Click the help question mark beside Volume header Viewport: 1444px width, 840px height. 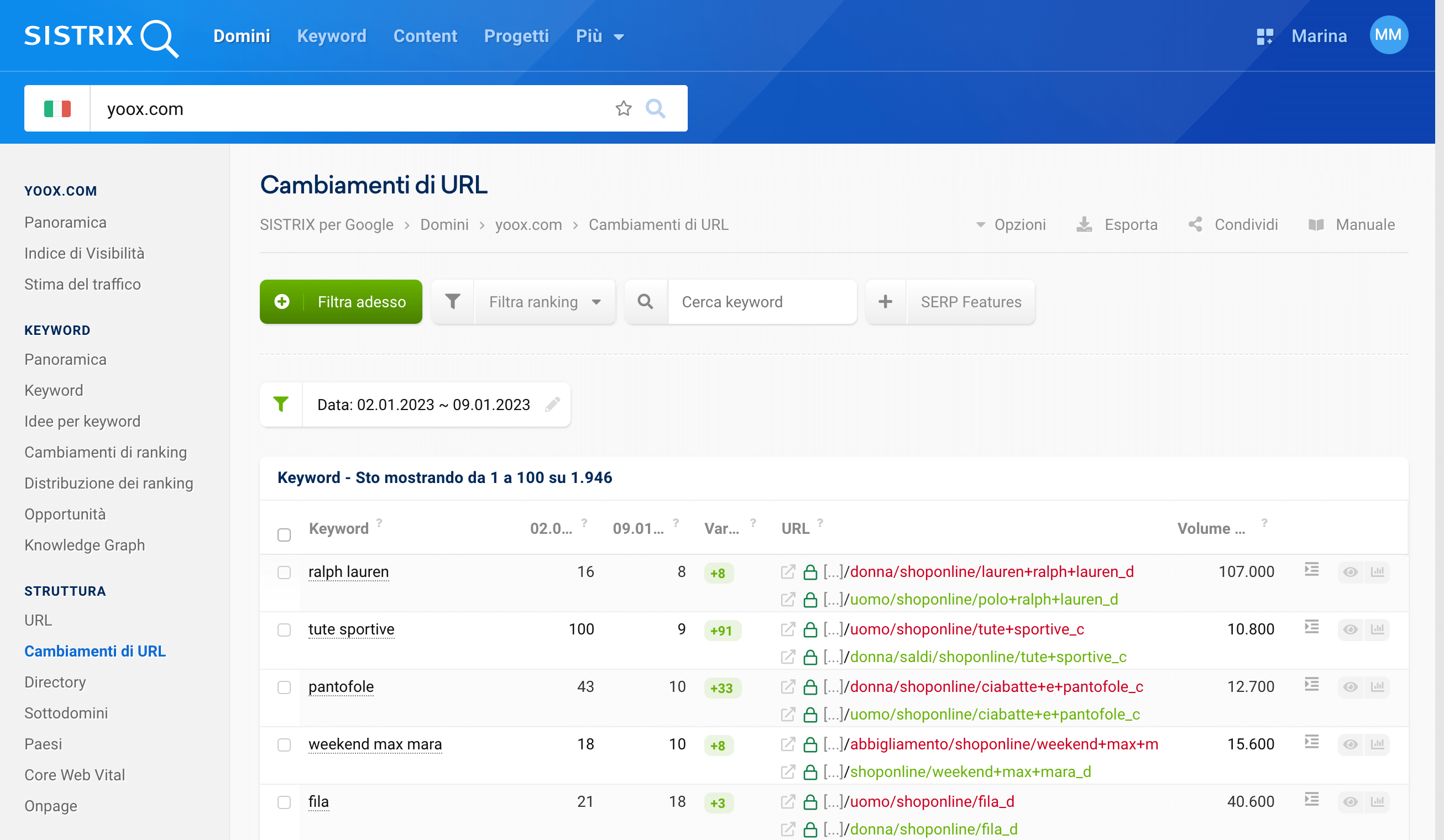click(1264, 523)
